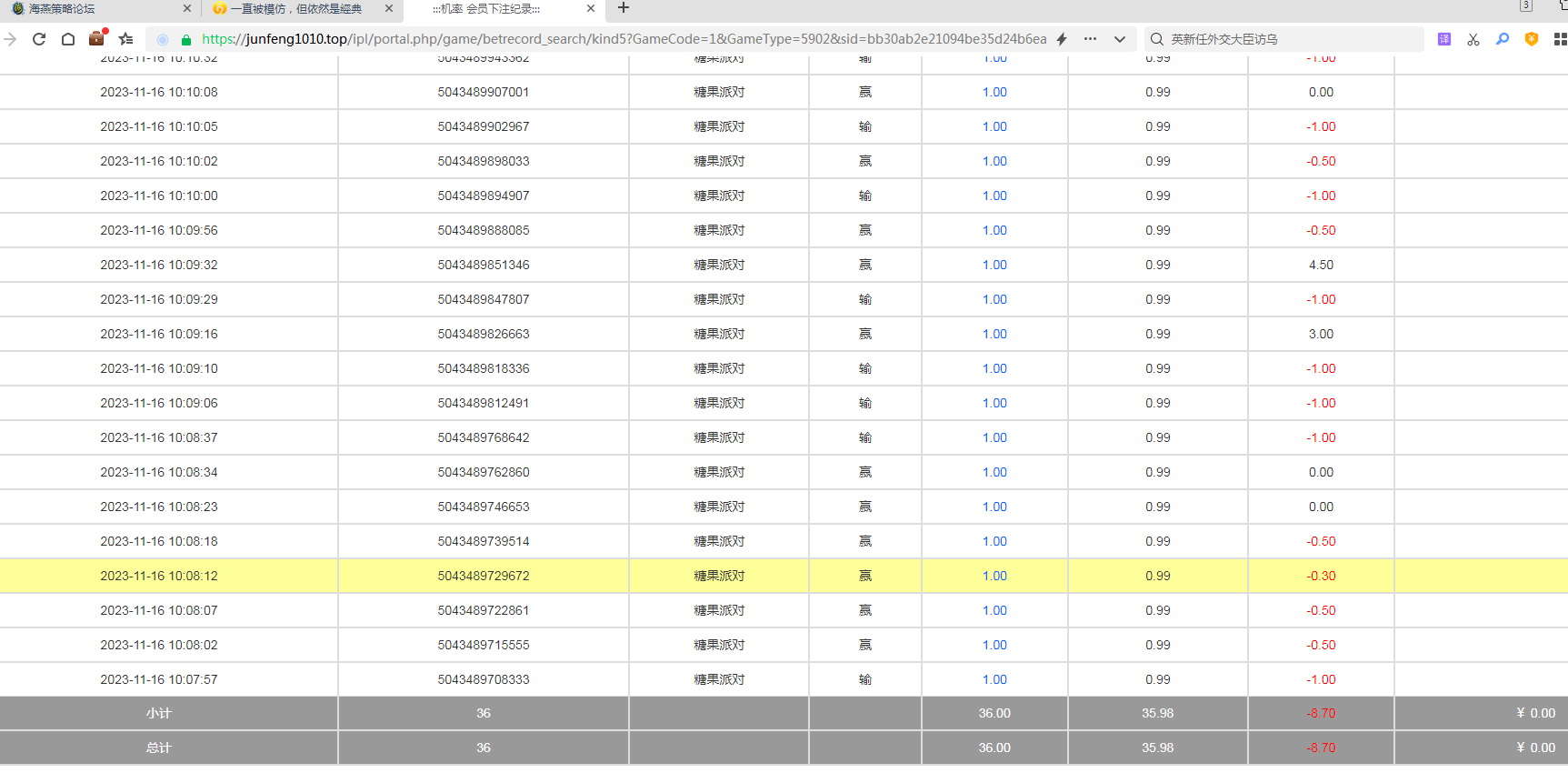Select timestamp 2023-11-16 10:09:10
This screenshot has height=773, width=1568.
pos(159,368)
